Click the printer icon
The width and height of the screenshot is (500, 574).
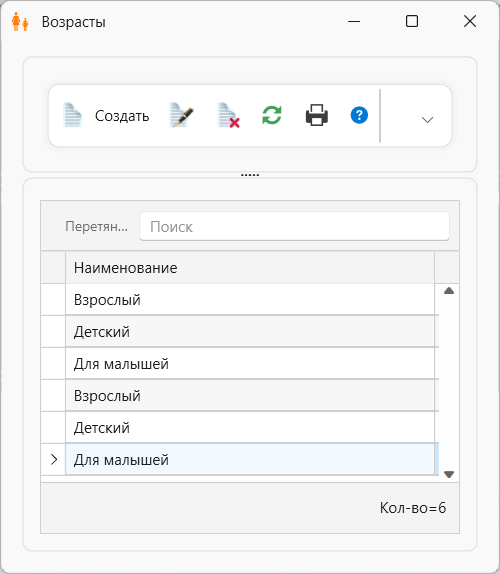tap(317, 115)
